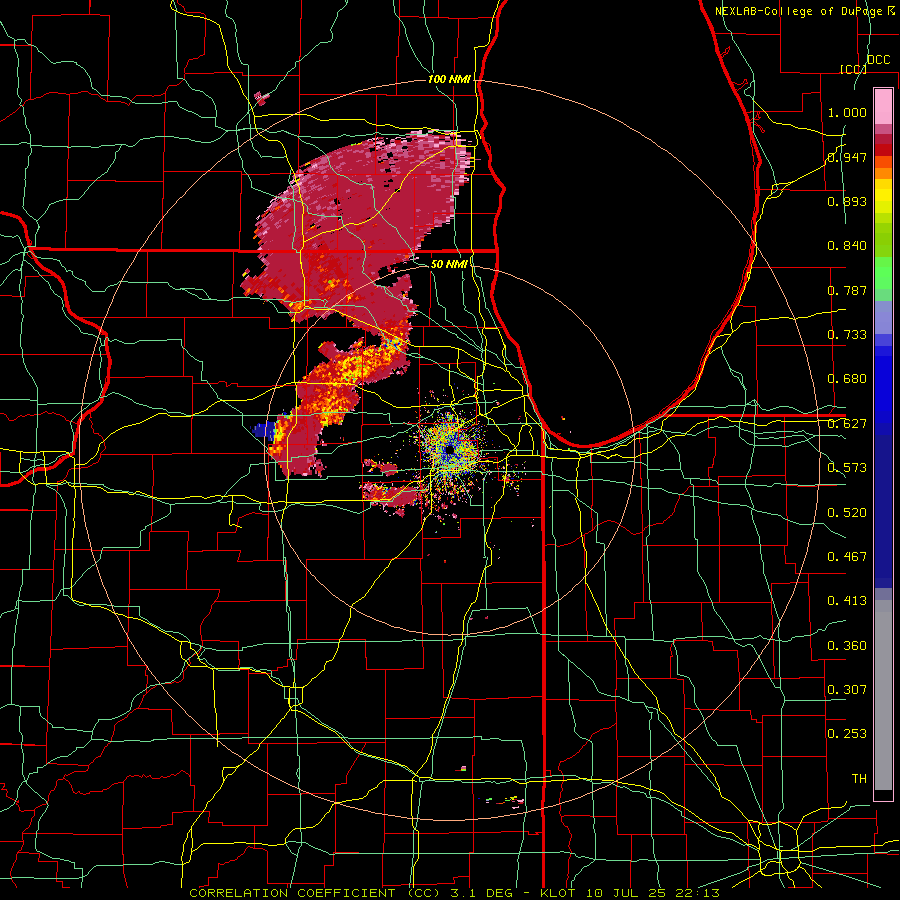This screenshot has height=900, width=900.
Task: Click the 0.573 scale value
Action: point(847,468)
